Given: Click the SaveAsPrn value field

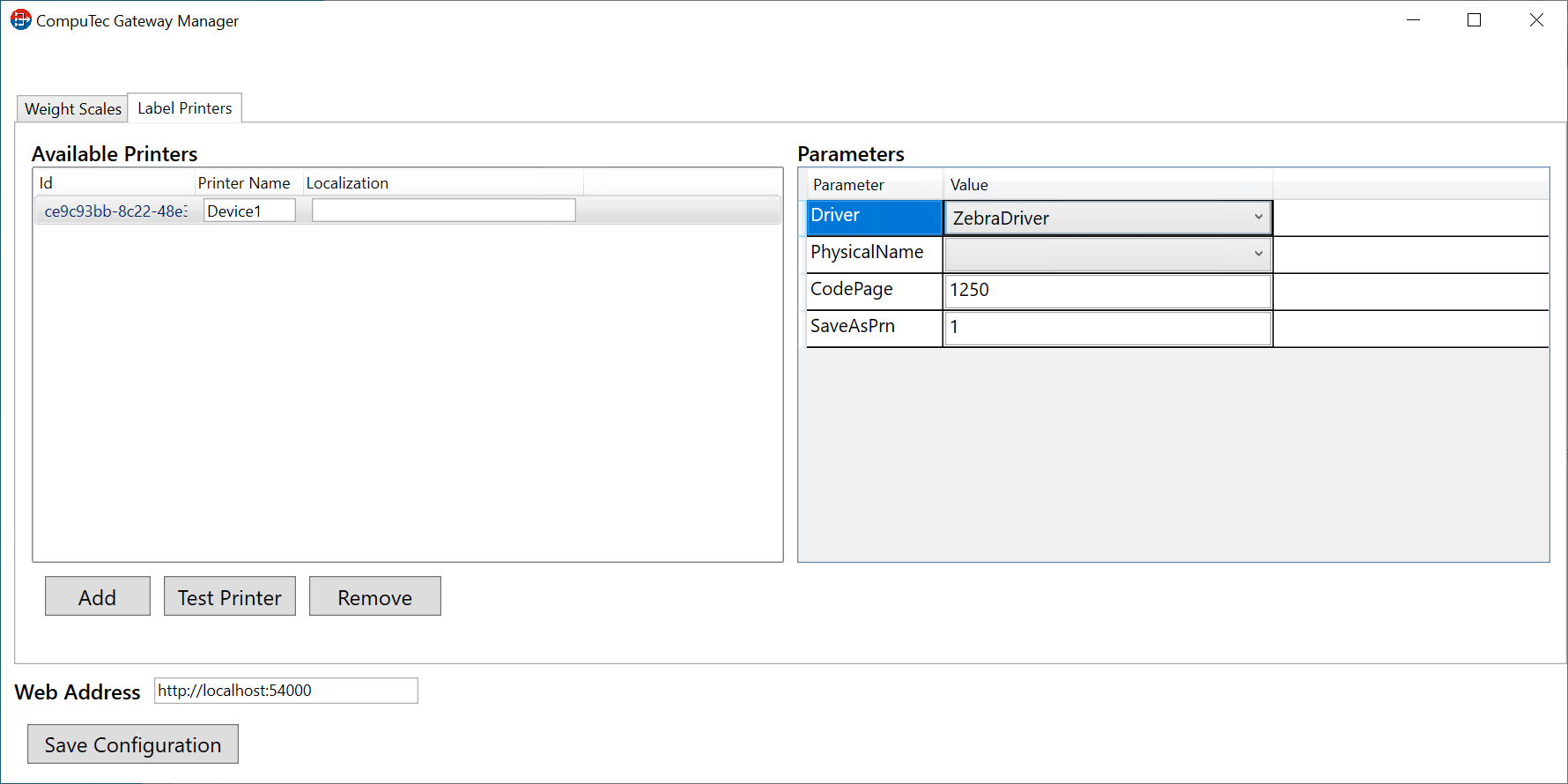Looking at the screenshot, I should (1107, 328).
